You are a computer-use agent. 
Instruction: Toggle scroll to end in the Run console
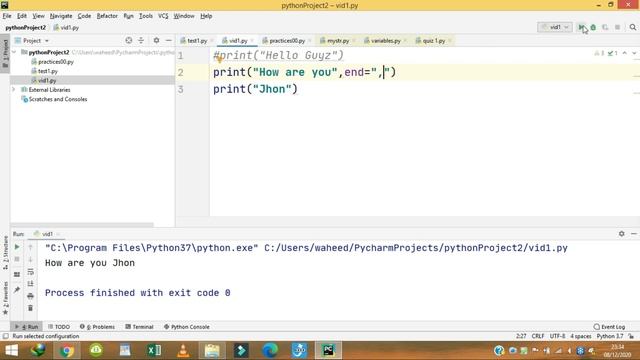pos(30,284)
